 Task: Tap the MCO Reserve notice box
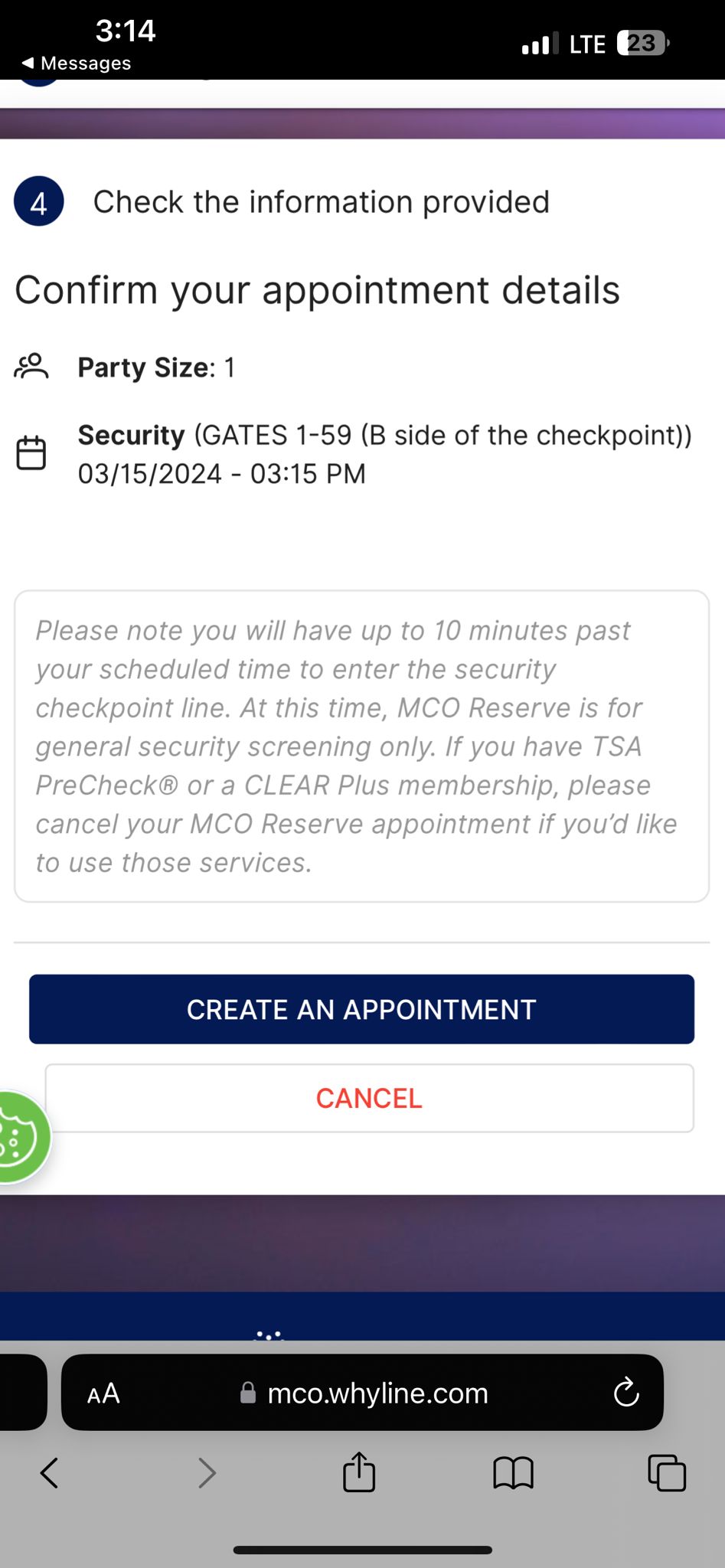(361, 746)
